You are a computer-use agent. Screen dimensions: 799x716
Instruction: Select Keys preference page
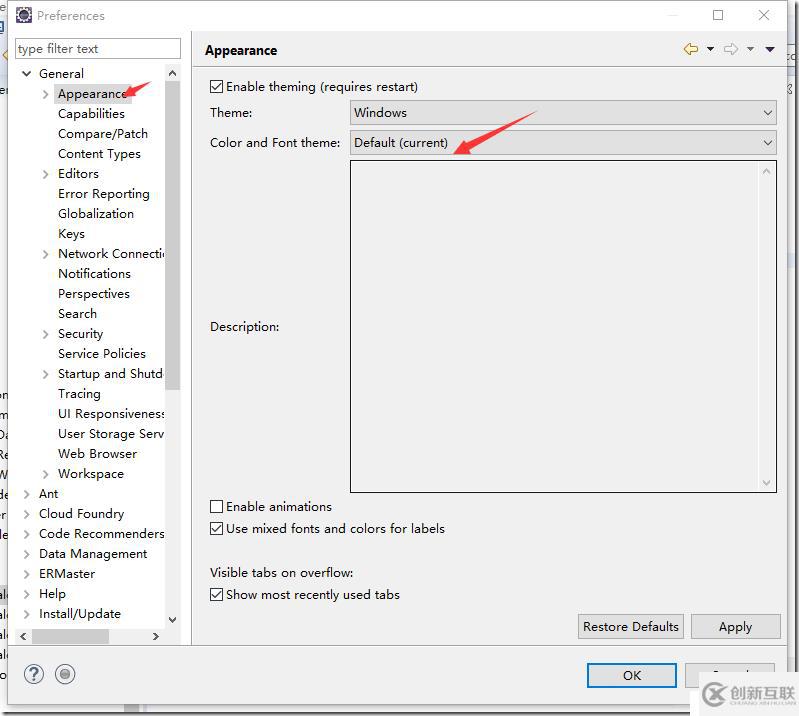[71, 234]
